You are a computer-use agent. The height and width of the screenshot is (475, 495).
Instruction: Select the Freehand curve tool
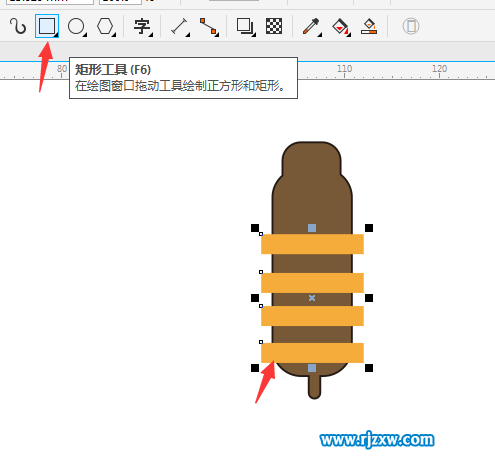coord(18,26)
